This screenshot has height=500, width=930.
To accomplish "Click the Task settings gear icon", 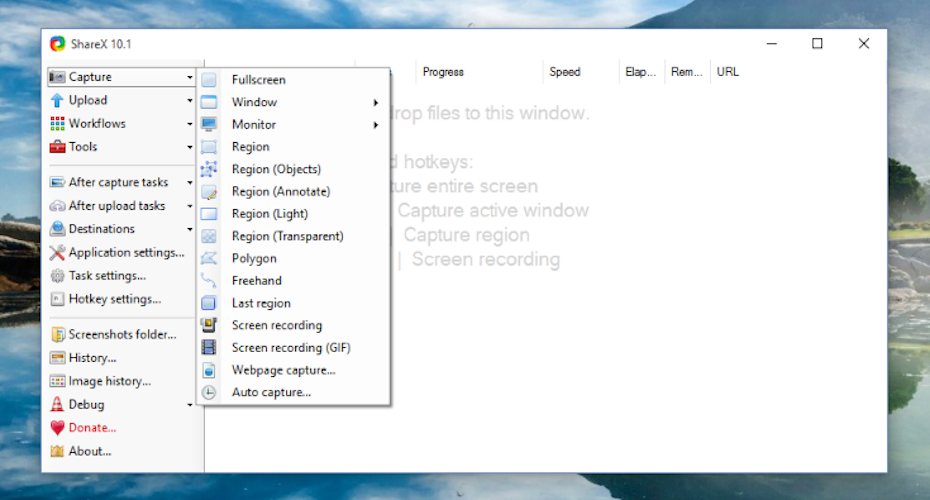I will (57, 276).
